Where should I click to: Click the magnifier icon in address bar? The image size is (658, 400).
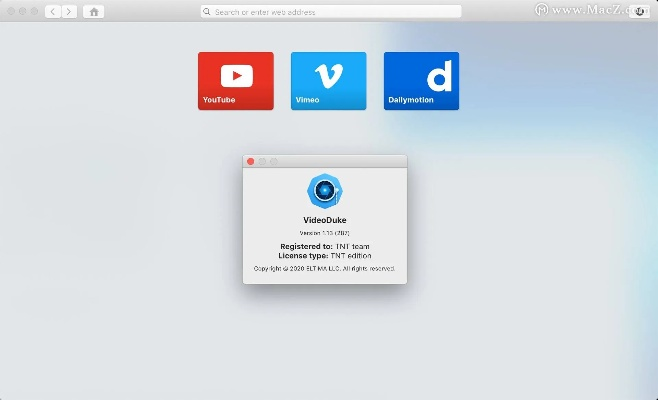207,12
